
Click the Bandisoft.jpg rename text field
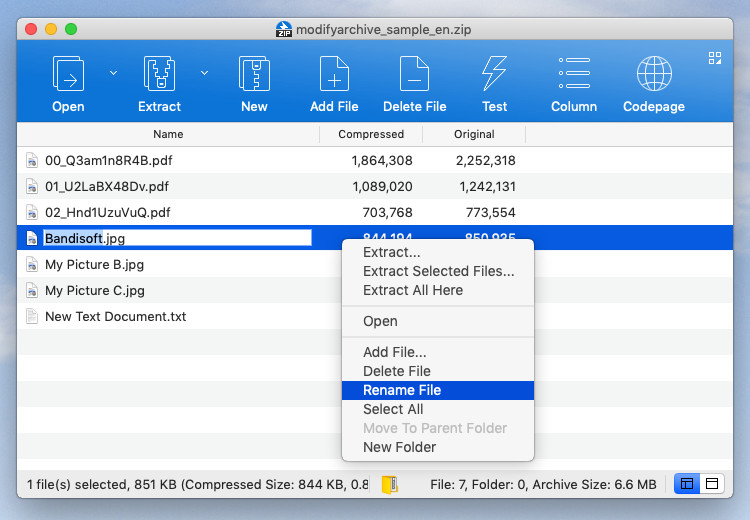[176, 238]
